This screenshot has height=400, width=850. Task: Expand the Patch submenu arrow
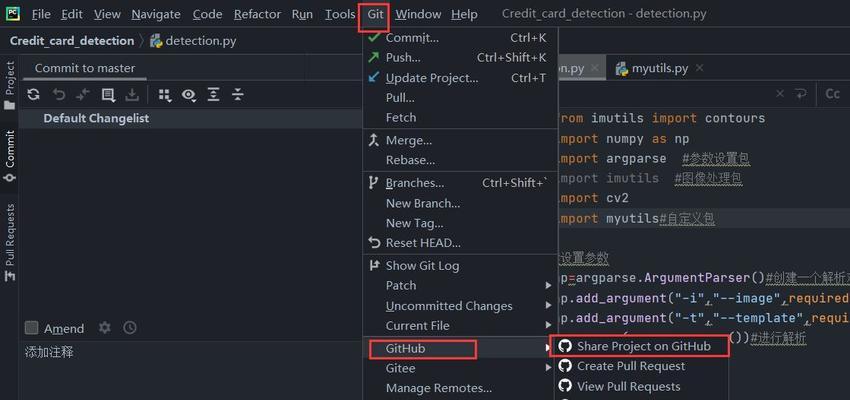548,285
